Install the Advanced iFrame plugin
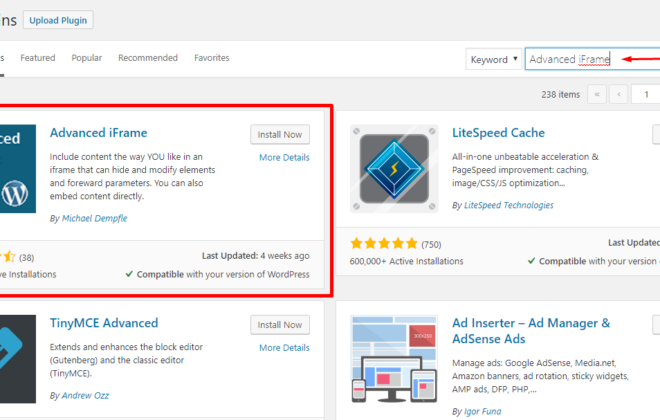 click(x=280, y=135)
